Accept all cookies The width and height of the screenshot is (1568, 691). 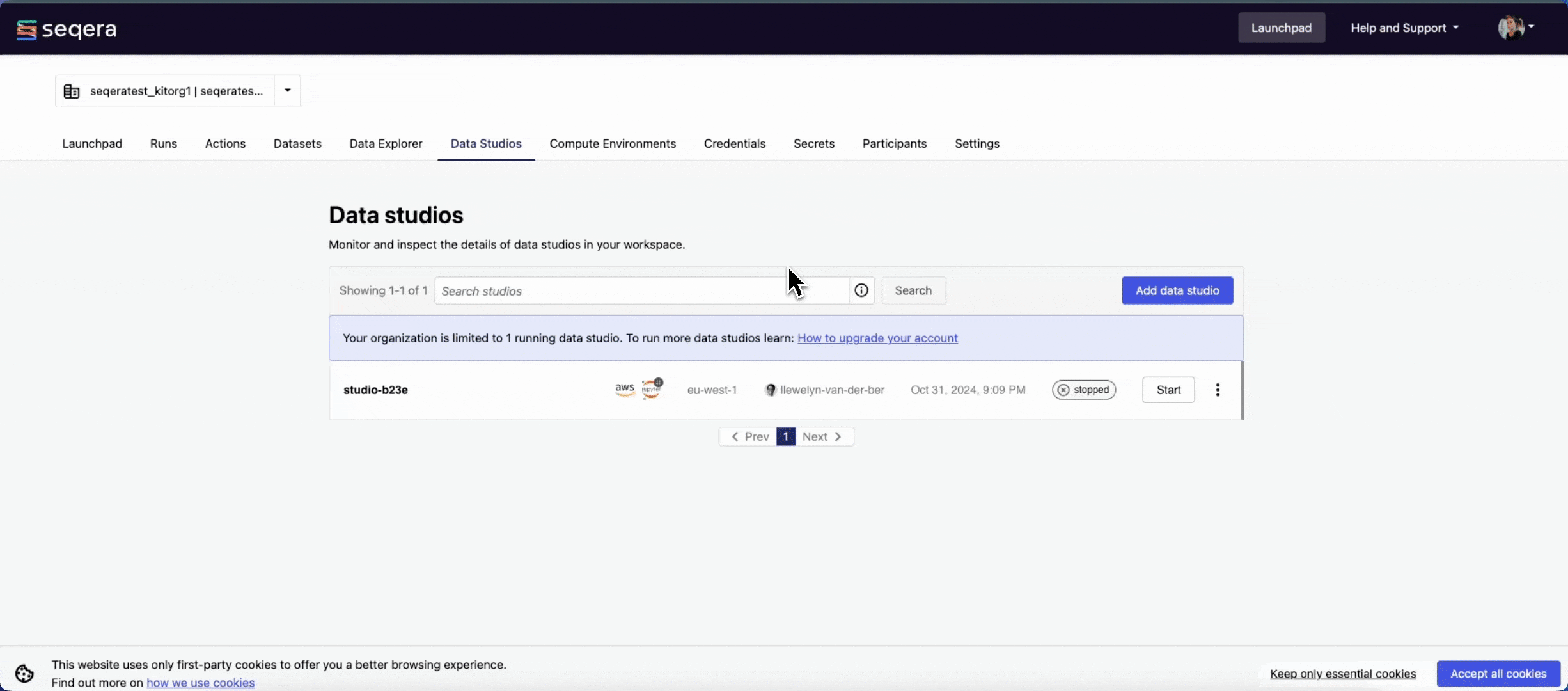pos(1497,673)
